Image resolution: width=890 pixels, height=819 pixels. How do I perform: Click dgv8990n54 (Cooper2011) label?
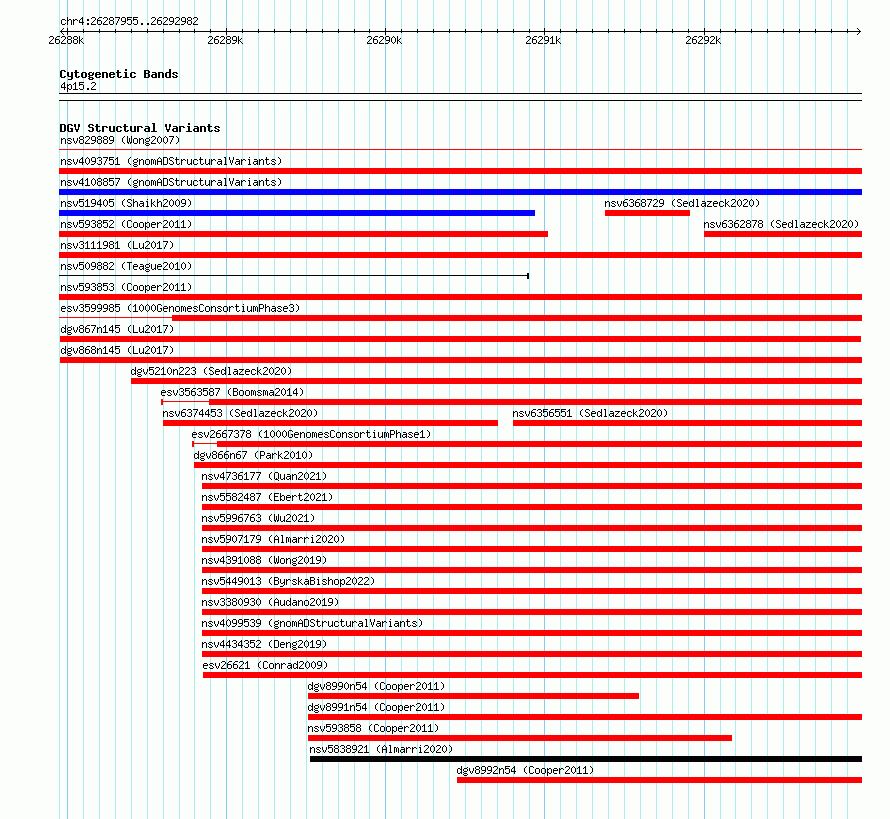coord(376,686)
